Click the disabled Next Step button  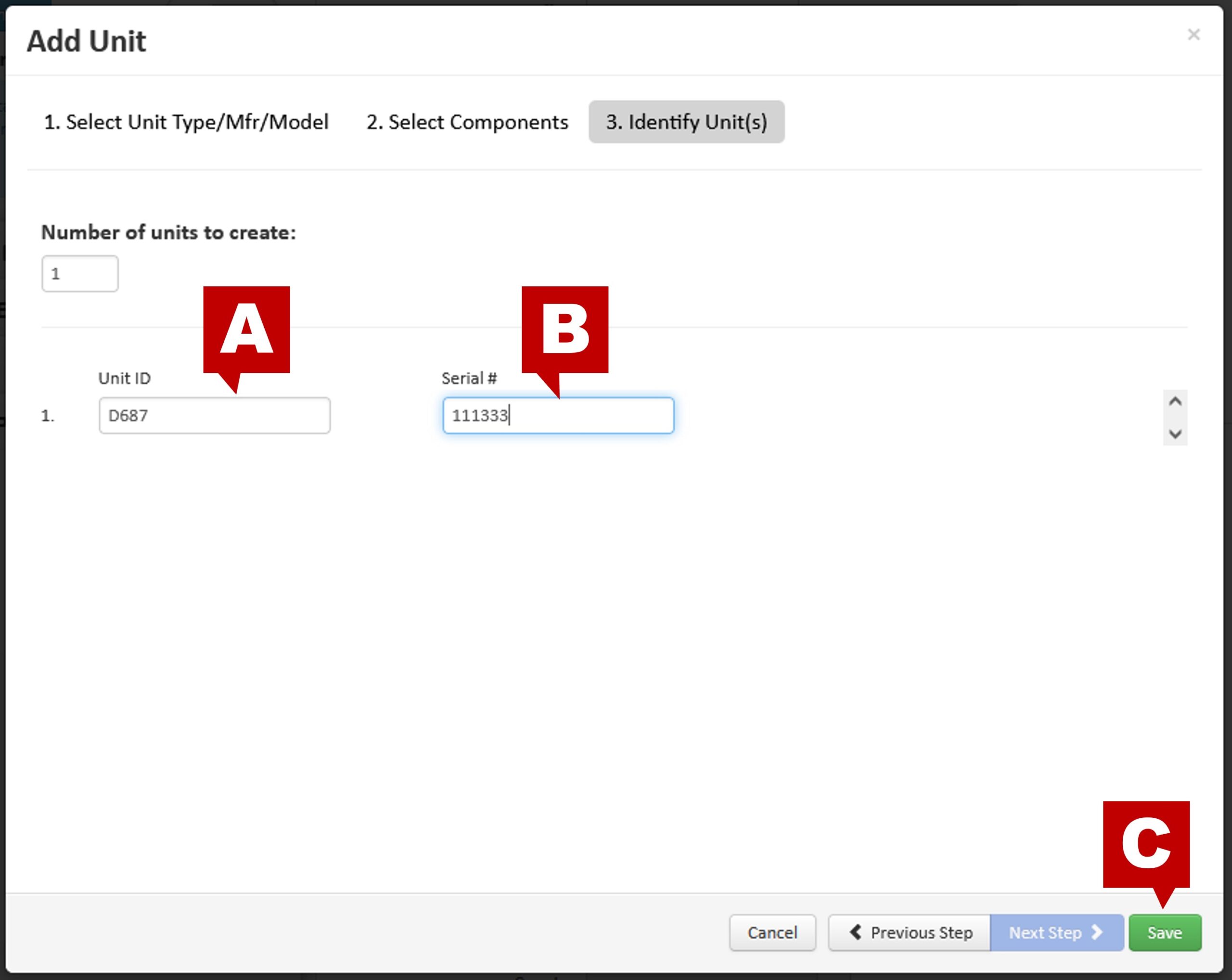(1056, 932)
